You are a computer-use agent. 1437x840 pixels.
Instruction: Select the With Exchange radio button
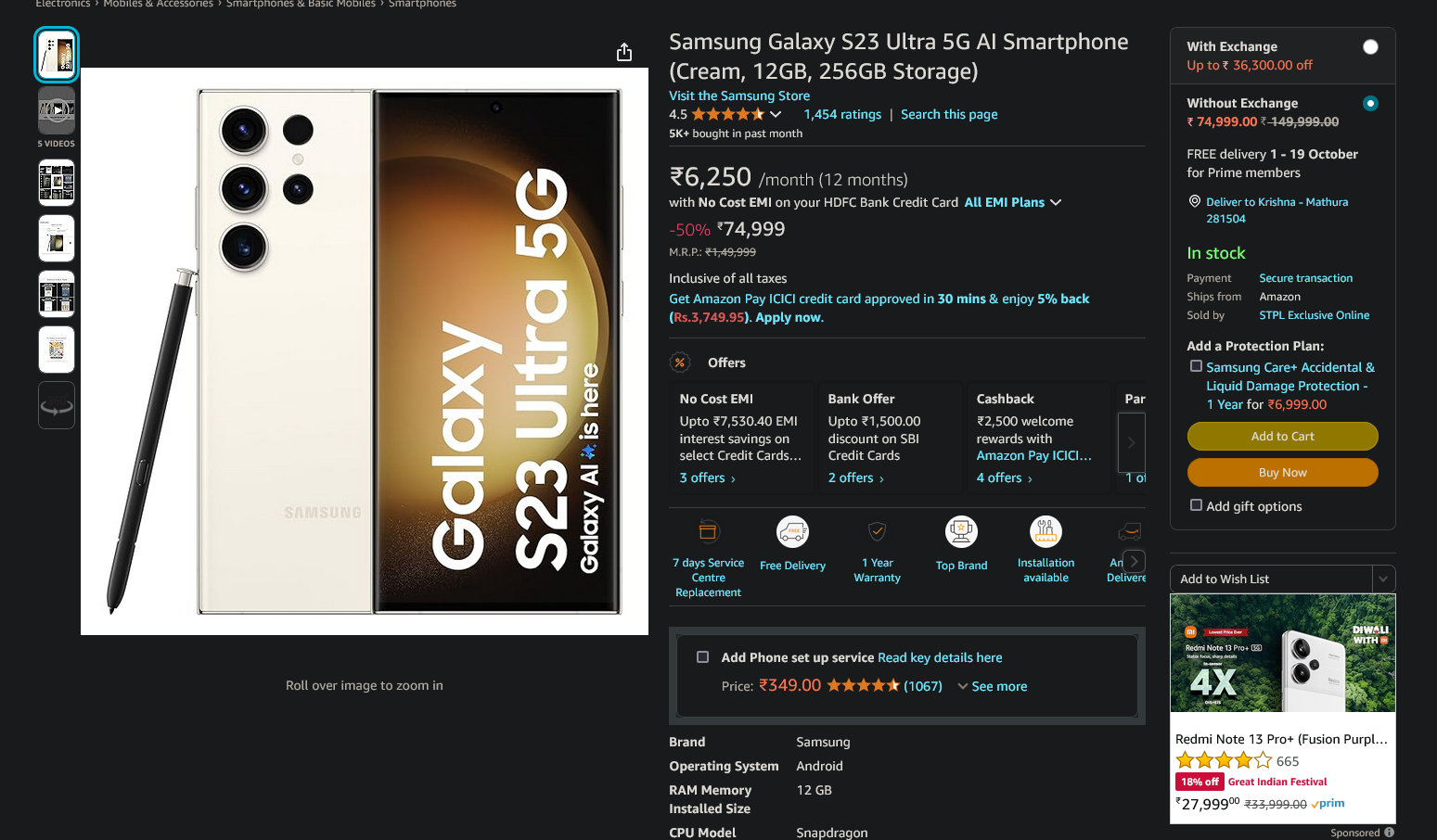coord(1370,47)
